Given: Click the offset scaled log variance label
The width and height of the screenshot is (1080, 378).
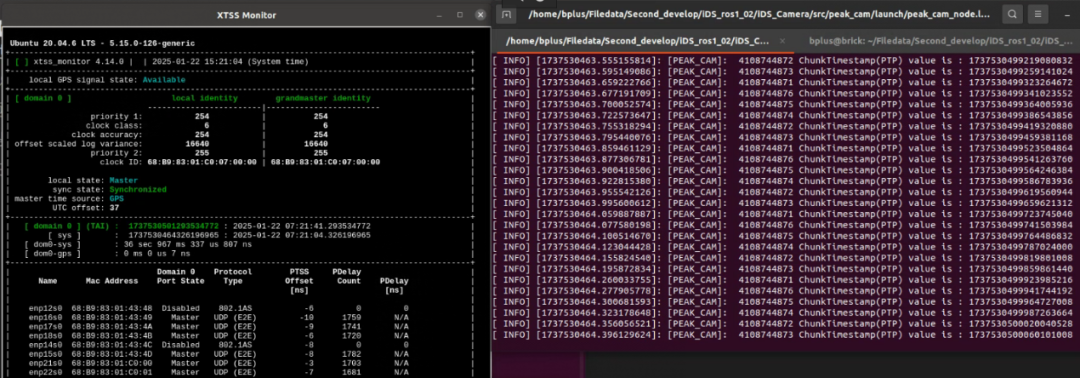Looking at the screenshot, I should coord(79,144).
